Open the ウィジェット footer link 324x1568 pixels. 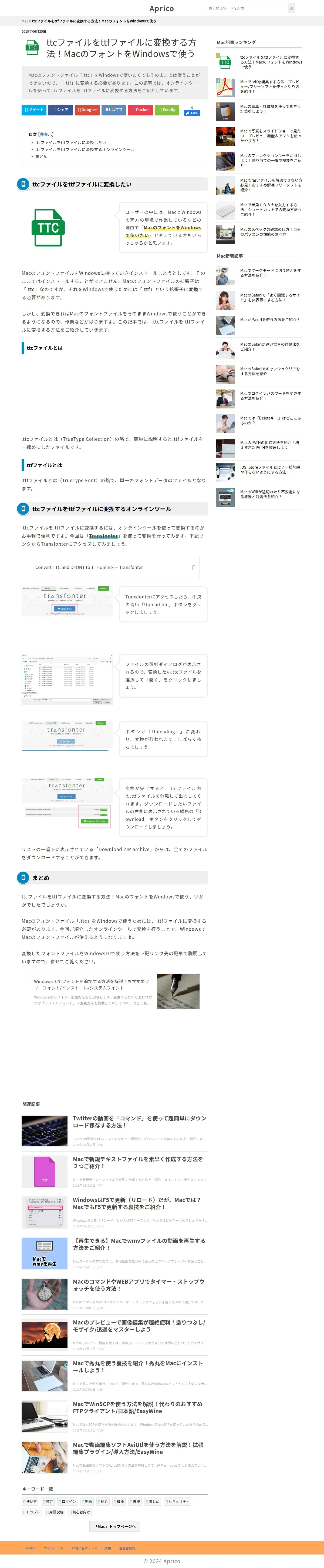[x=53, y=1548]
